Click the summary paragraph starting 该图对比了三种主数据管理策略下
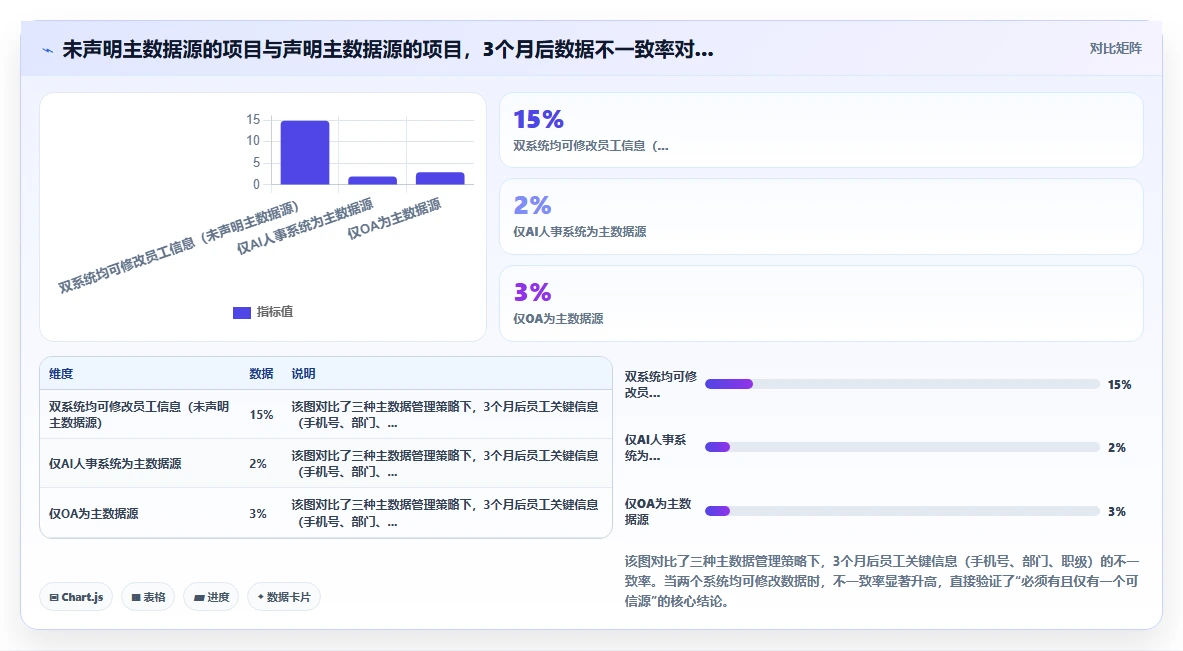 click(x=882, y=581)
